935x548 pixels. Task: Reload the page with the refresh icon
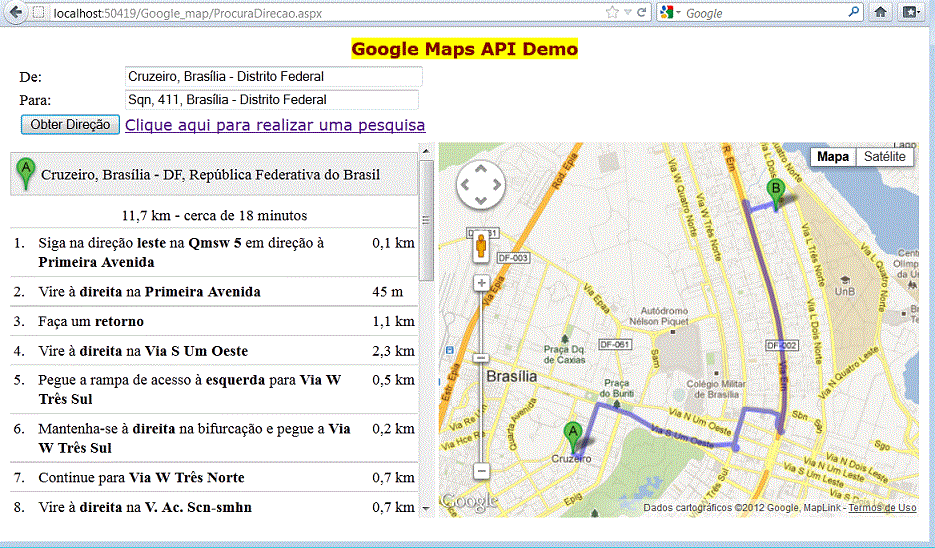(642, 13)
